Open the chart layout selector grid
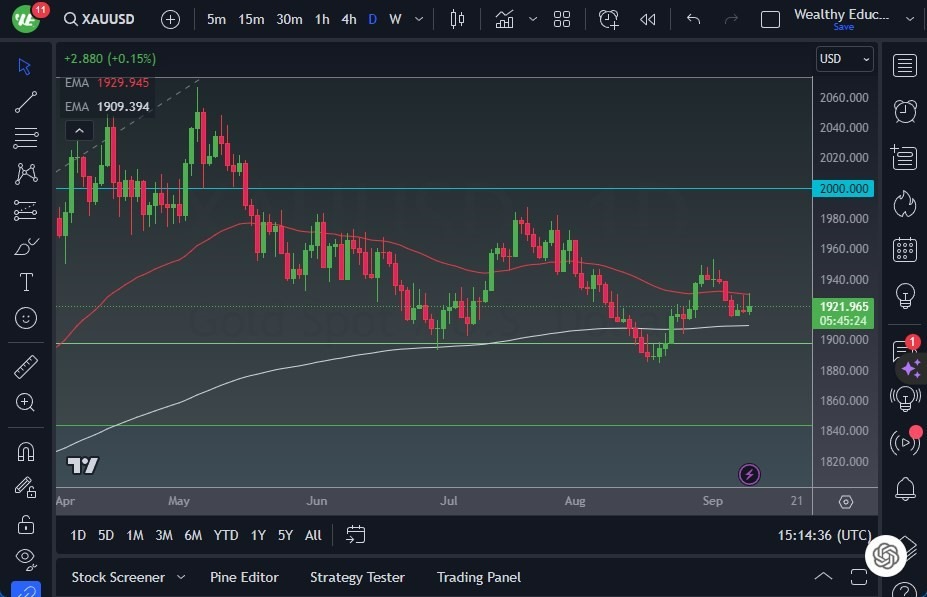 click(x=561, y=18)
